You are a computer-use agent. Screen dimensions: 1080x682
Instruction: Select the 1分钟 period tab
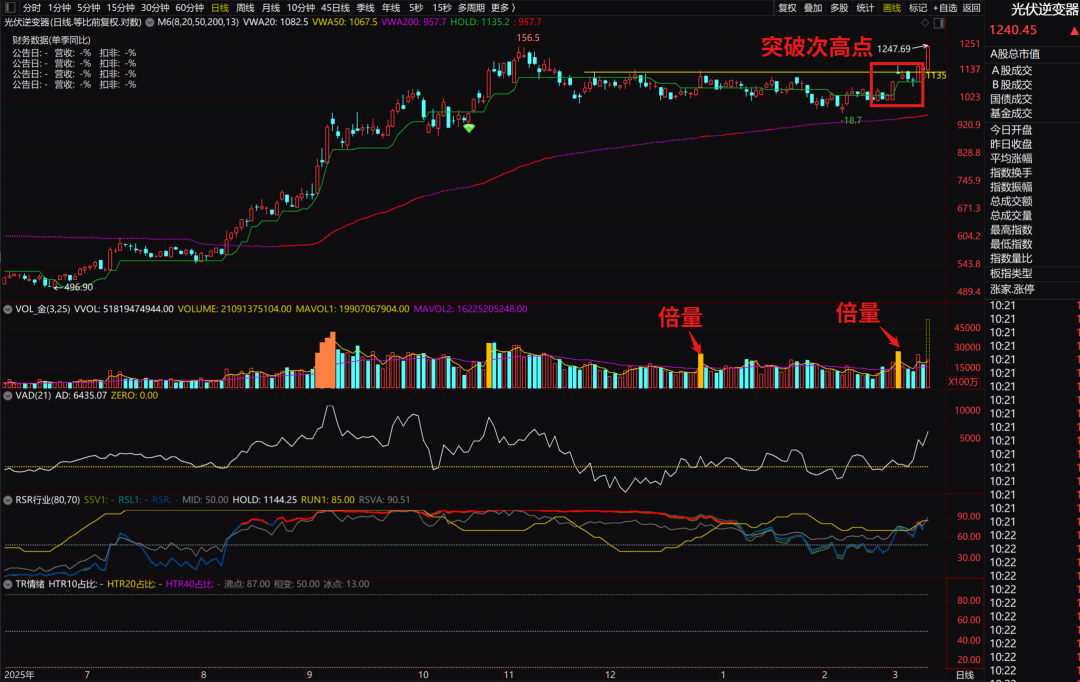[59, 8]
